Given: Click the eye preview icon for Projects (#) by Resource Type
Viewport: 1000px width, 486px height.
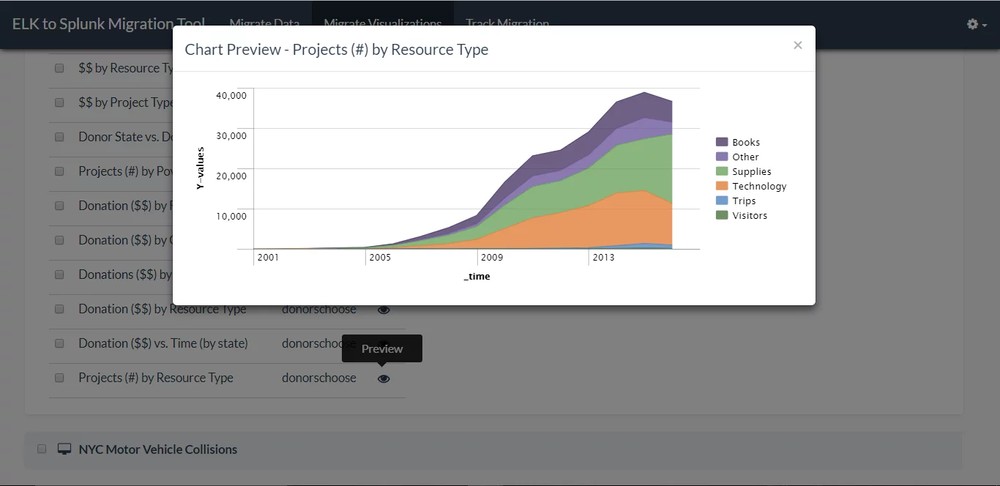Looking at the screenshot, I should tap(383, 378).
